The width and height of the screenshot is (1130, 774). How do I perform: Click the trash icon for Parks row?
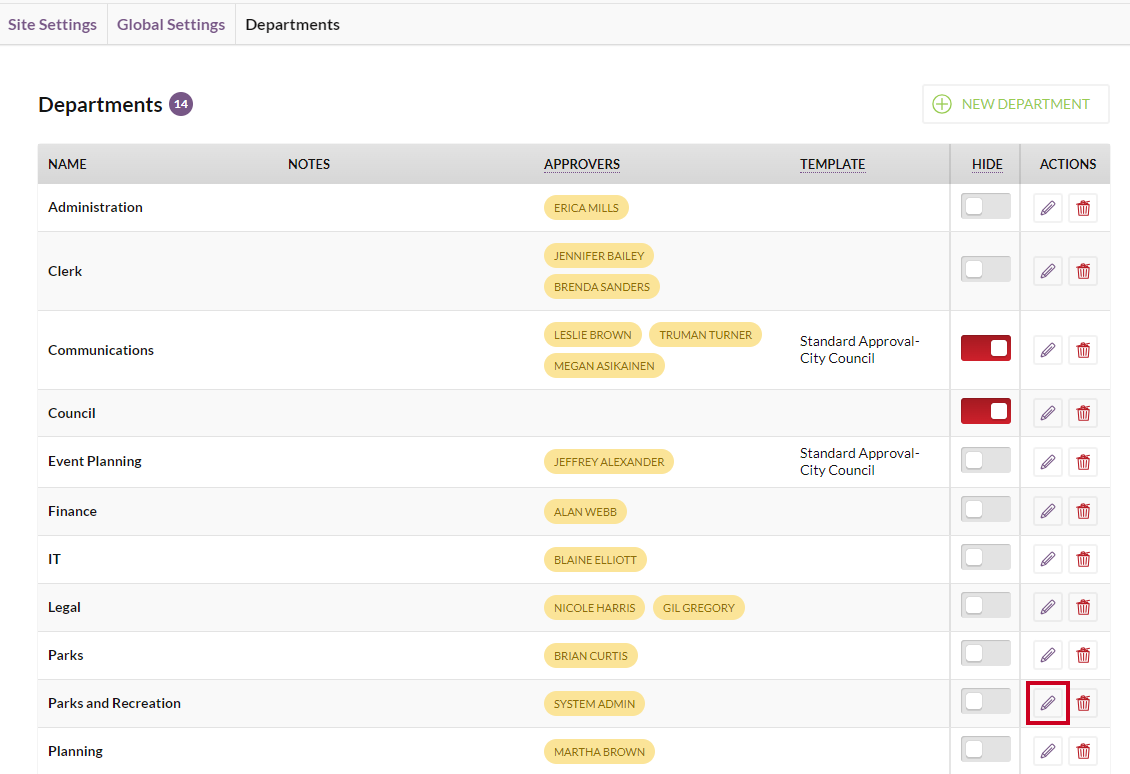pyautogui.click(x=1083, y=655)
